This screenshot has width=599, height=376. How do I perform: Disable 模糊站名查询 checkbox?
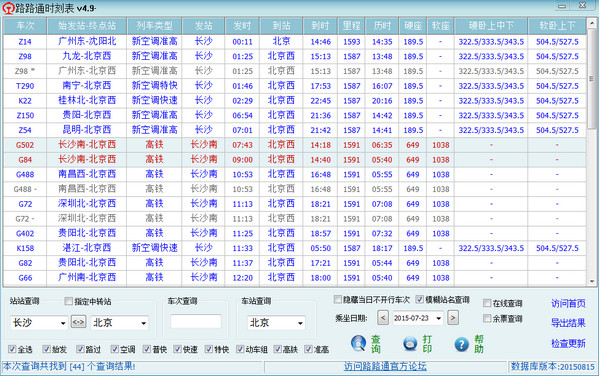[x=419, y=299]
